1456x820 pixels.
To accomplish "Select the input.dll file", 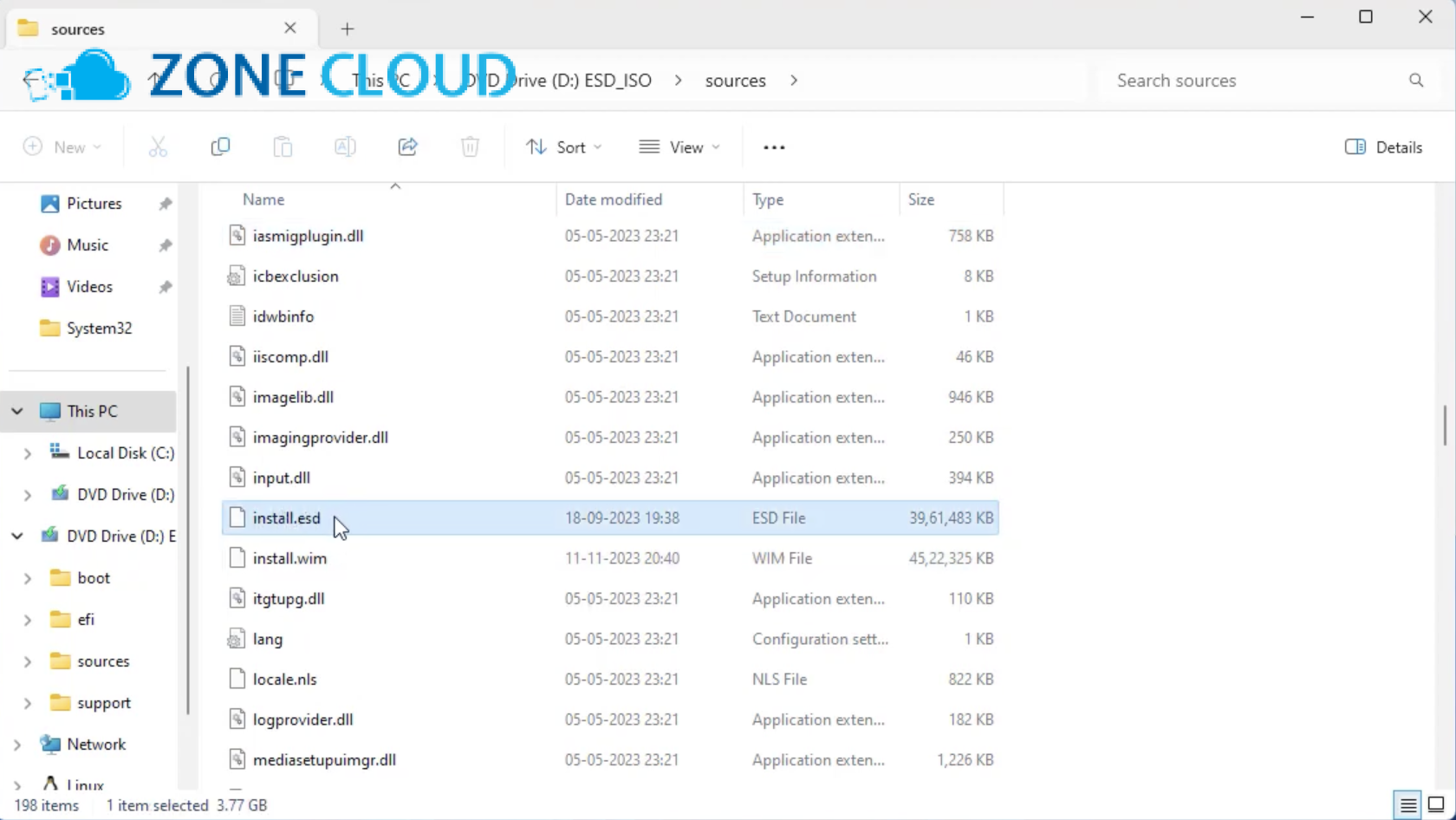I will coord(281,478).
